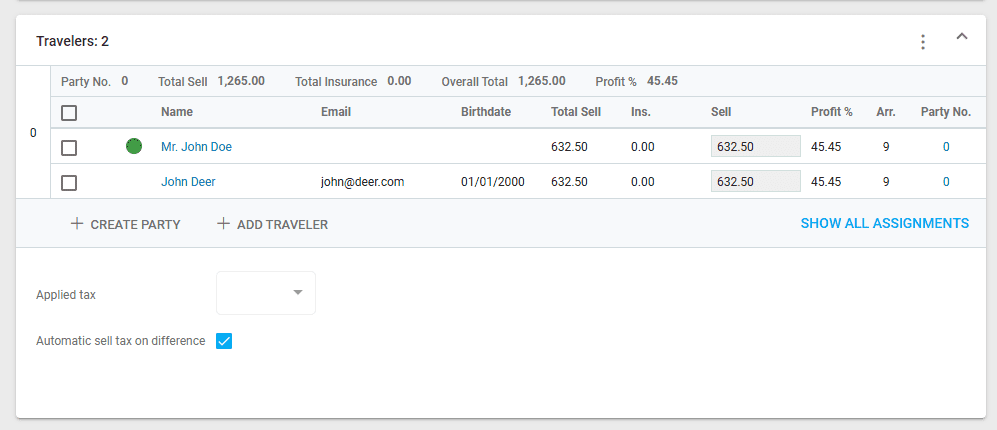Check the John Deer row checkbox

(x=69, y=183)
